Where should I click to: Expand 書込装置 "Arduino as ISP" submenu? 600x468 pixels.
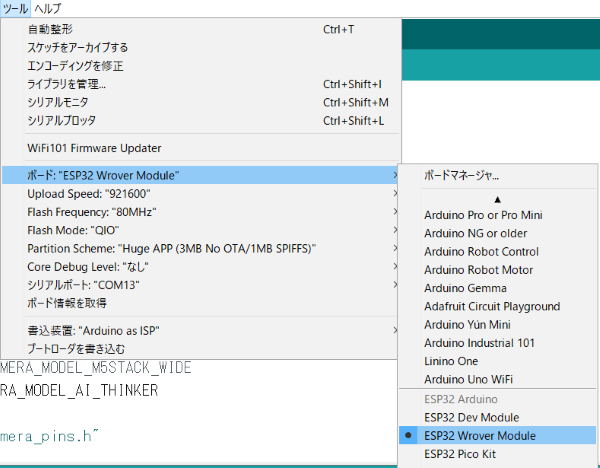coord(95,330)
